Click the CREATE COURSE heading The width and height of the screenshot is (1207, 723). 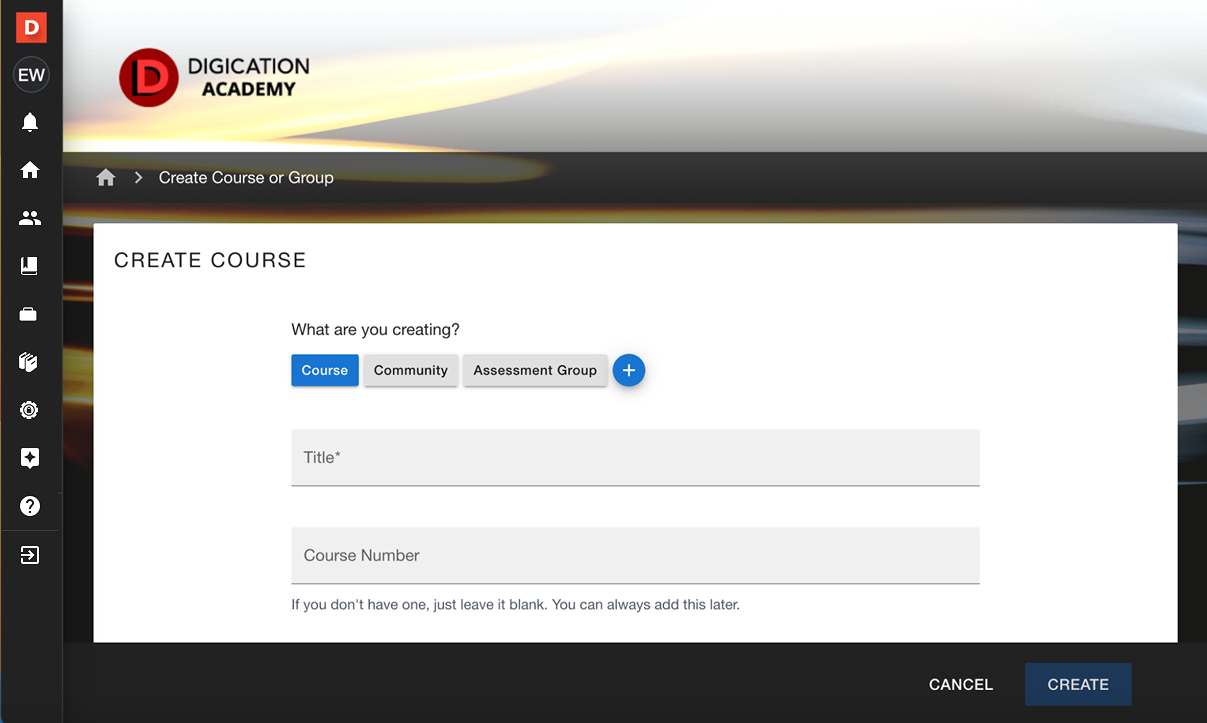click(210, 261)
